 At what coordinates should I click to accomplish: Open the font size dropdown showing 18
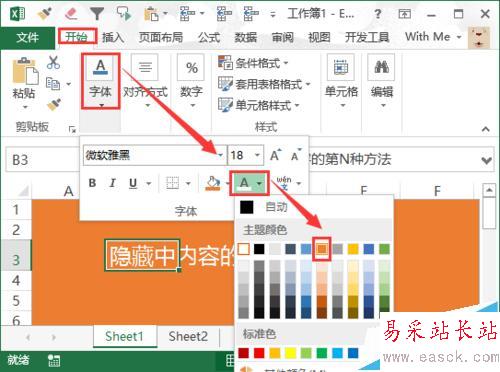(257, 155)
